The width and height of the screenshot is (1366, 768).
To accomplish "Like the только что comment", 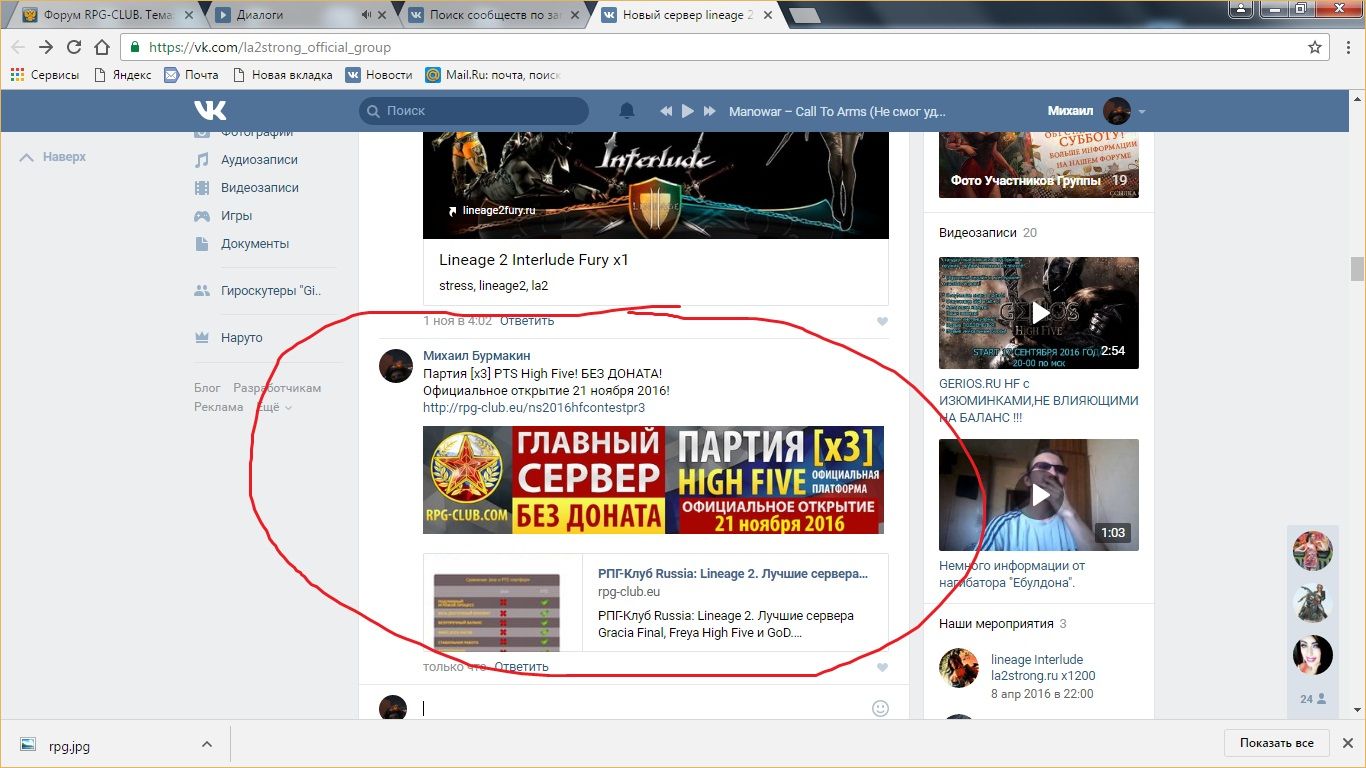I will (x=882, y=667).
